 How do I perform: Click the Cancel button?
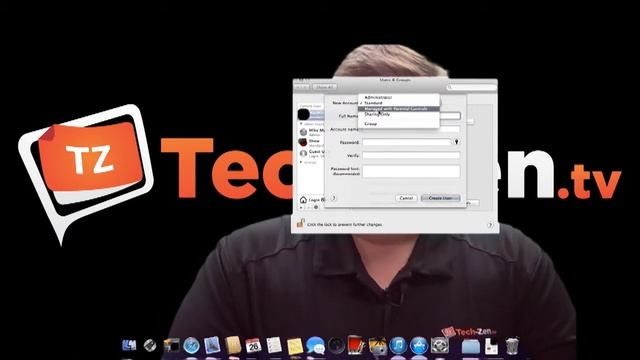click(x=406, y=198)
